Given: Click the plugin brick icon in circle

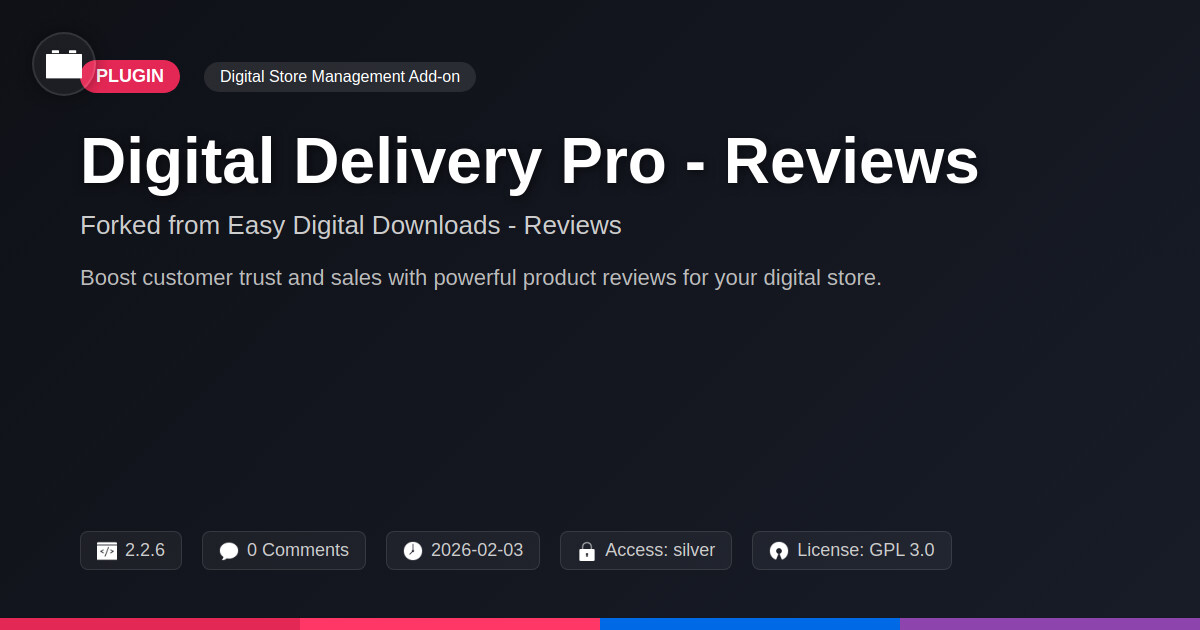Looking at the screenshot, I should [x=64, y=64].
